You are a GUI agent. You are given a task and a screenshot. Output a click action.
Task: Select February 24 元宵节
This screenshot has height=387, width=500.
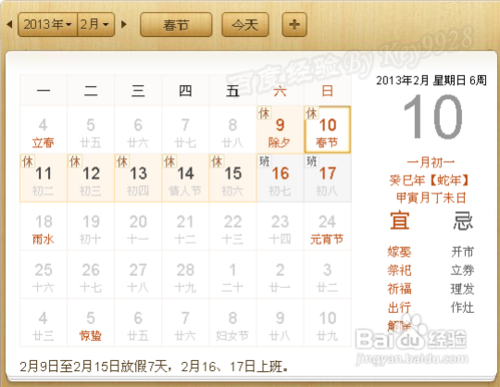[x=327, y=226]
